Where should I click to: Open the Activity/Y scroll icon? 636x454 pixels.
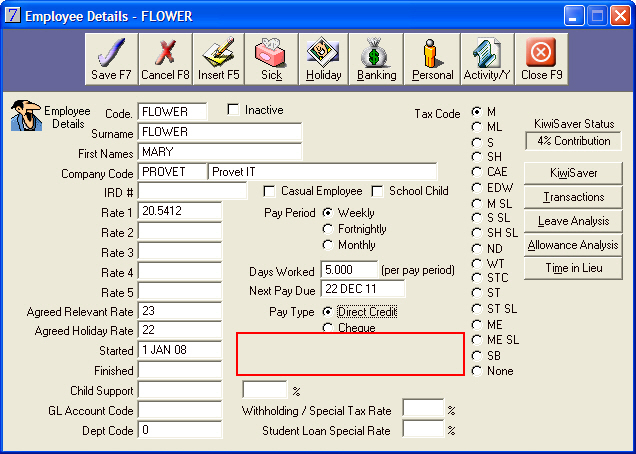click(x=487, y=53)
